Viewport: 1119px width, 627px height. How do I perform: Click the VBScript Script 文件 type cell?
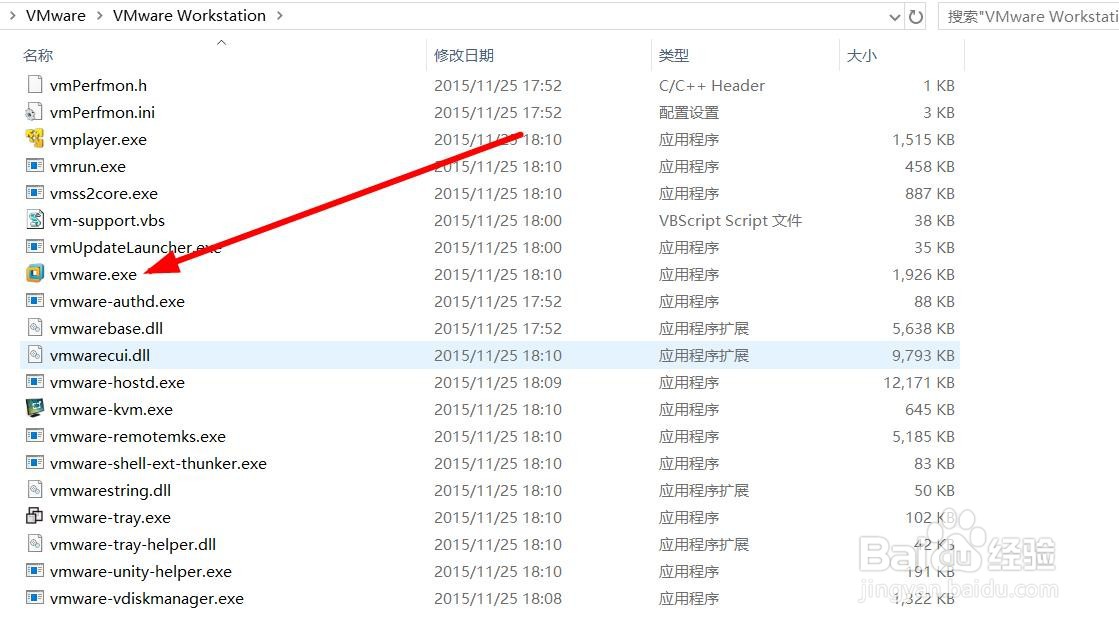tap(730, 221)
